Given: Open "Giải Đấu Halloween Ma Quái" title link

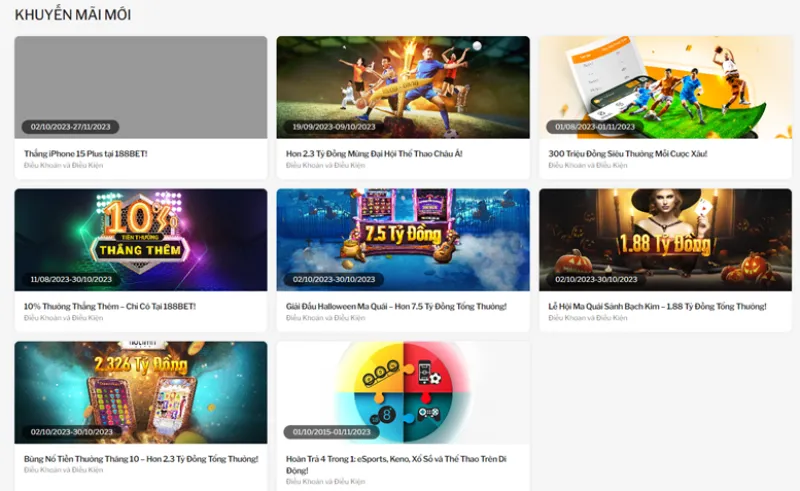Looking at the screenshot, I should (396, 306).
